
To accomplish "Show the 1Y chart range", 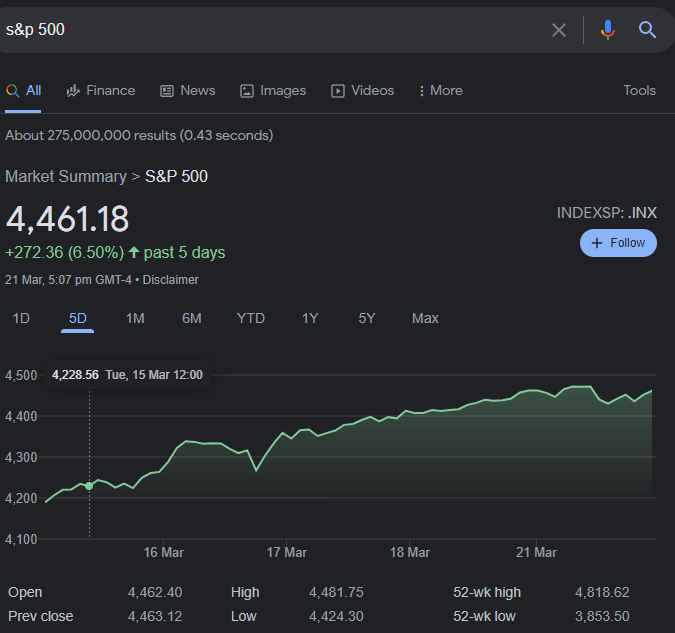I will pyautogui.click(x=310, y=318).
